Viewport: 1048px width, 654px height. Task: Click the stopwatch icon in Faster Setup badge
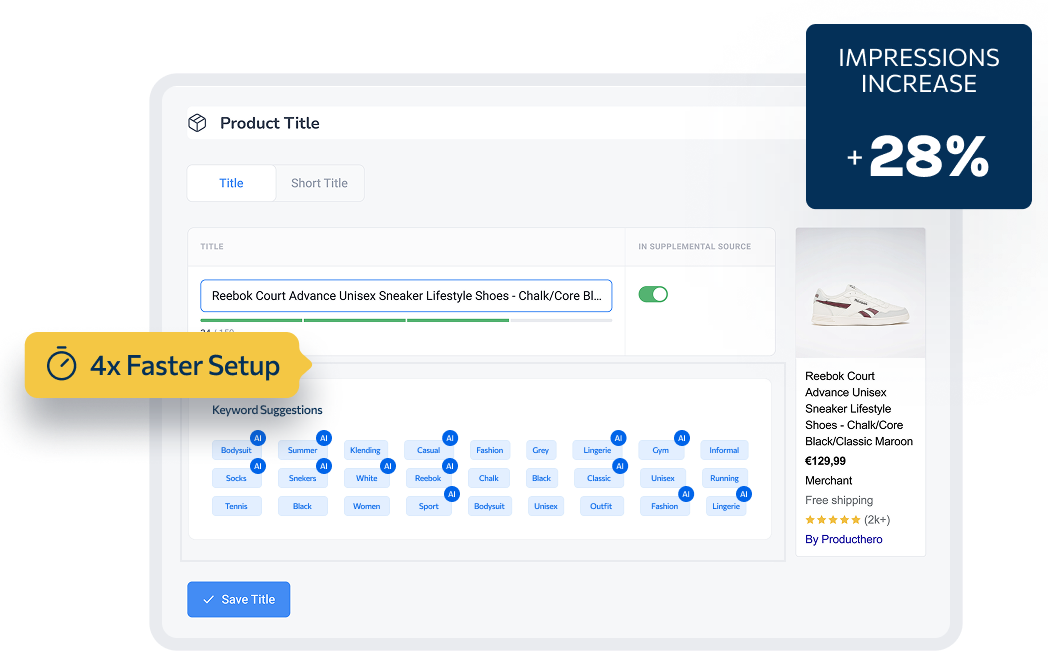pyautogui.click(x=61, y=364)
